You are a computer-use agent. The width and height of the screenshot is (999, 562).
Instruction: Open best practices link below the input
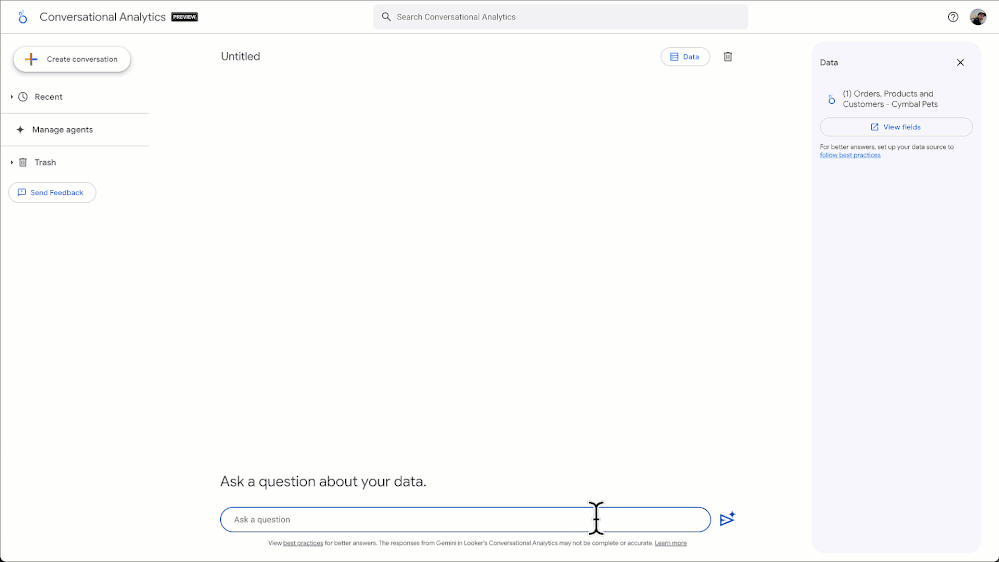(x=303, y=544)
